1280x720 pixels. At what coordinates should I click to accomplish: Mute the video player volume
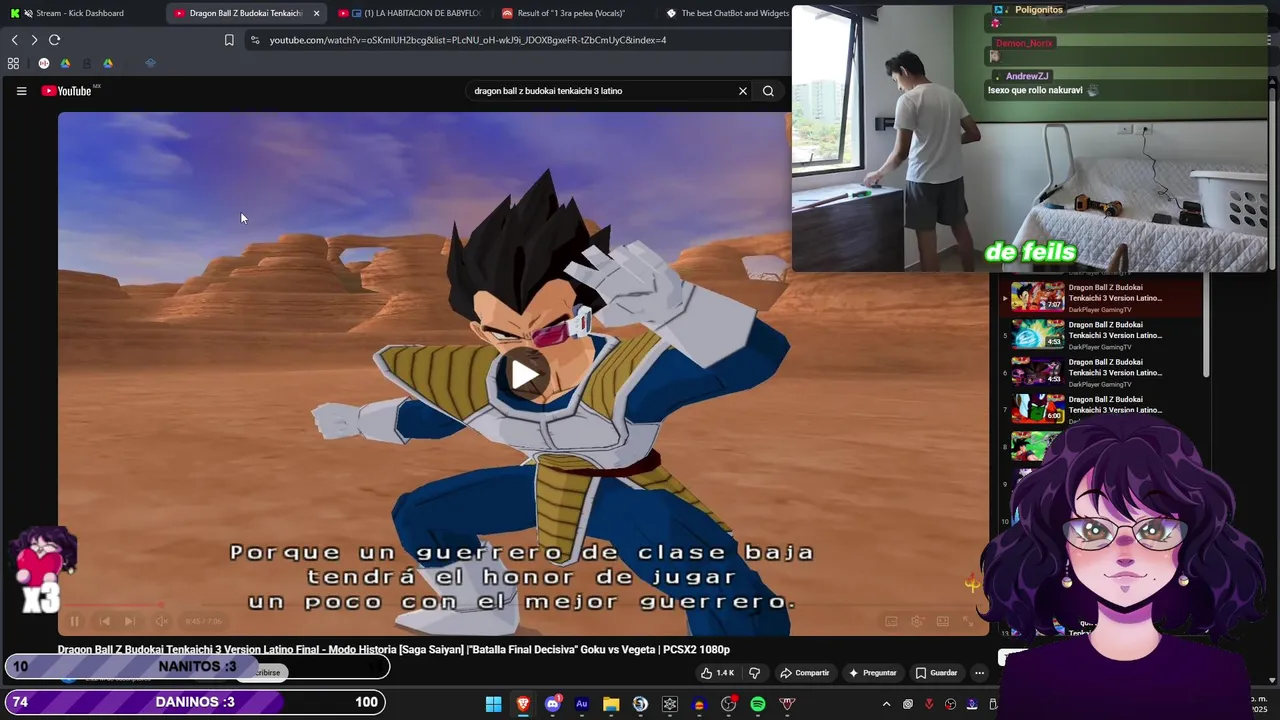point(161,621)
